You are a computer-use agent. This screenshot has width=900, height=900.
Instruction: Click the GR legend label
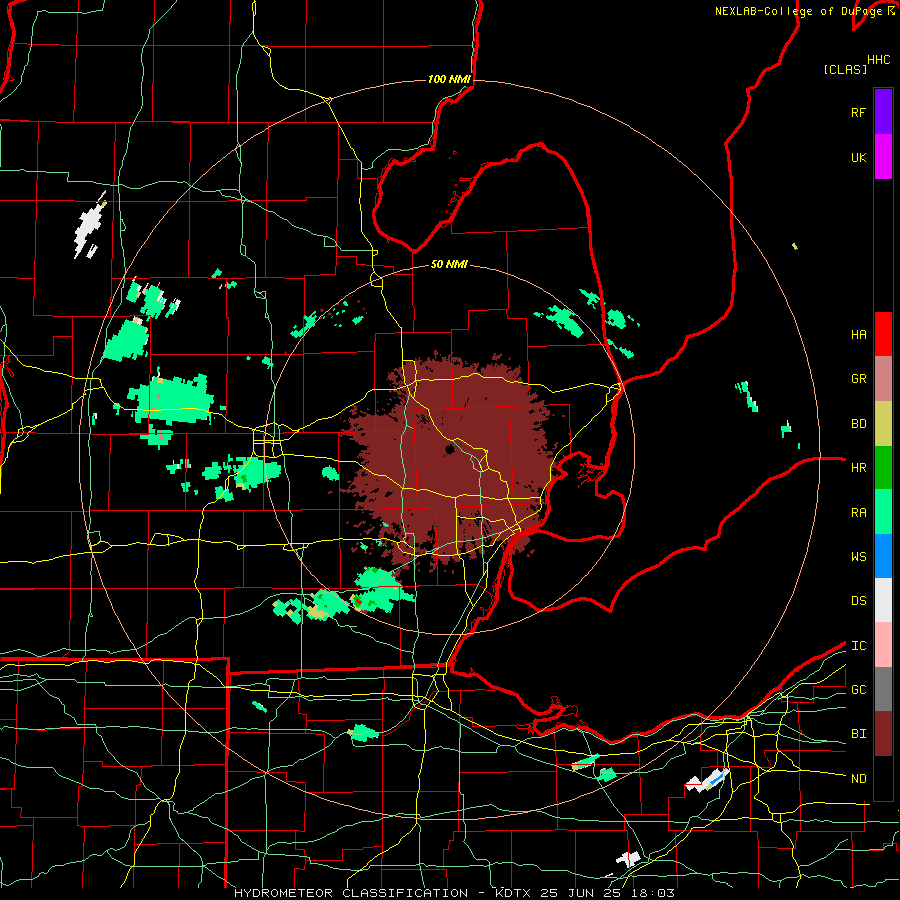pyautogui.click(x=858, y=379)
